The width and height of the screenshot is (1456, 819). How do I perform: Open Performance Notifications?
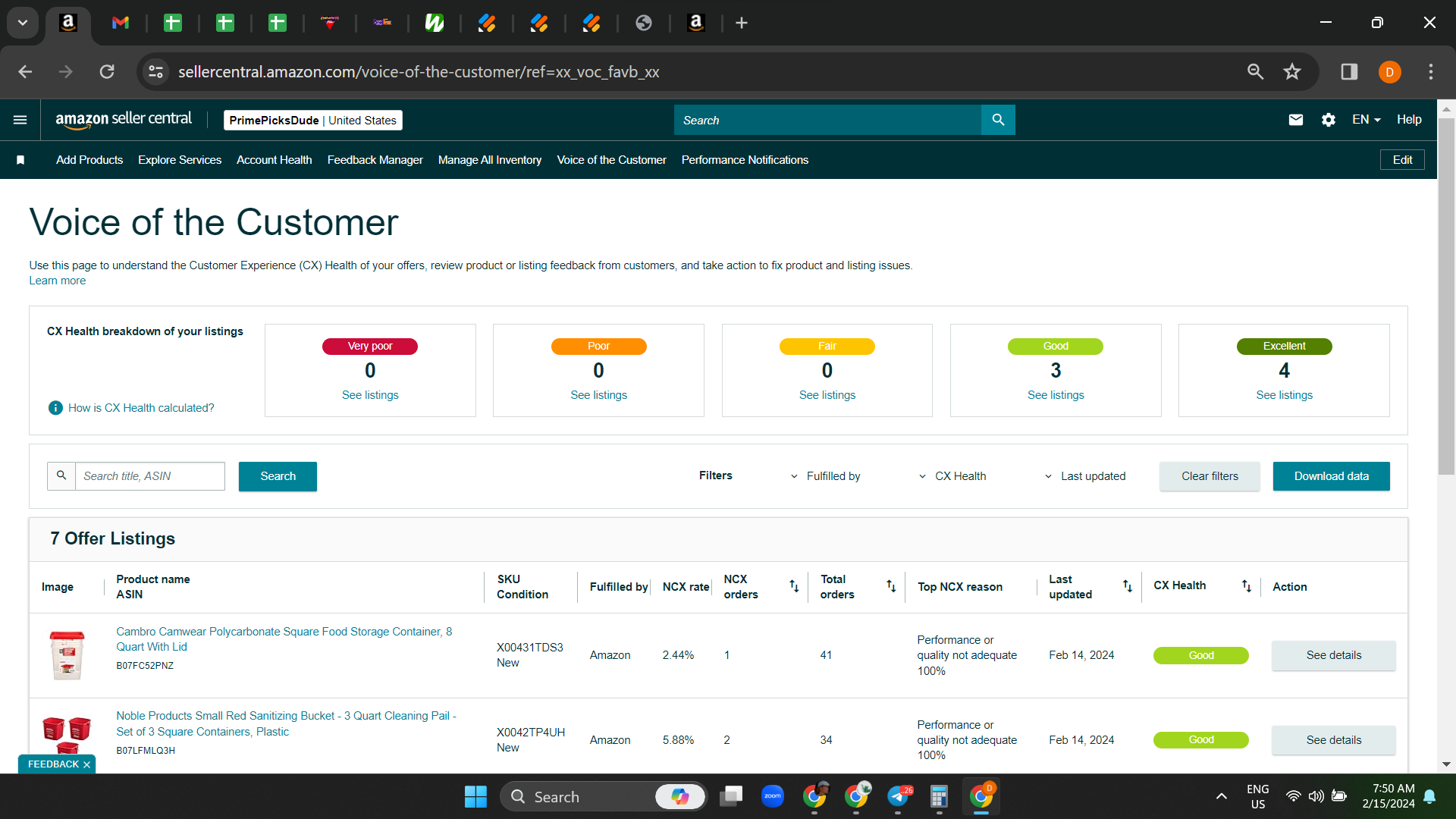(x=745, y=160)
